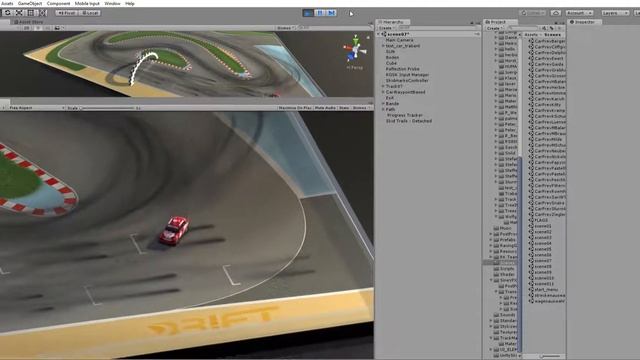Viewport: 640px width, 360px height.
Task: Click the Hierarchy search field
Action: [437, 28]
